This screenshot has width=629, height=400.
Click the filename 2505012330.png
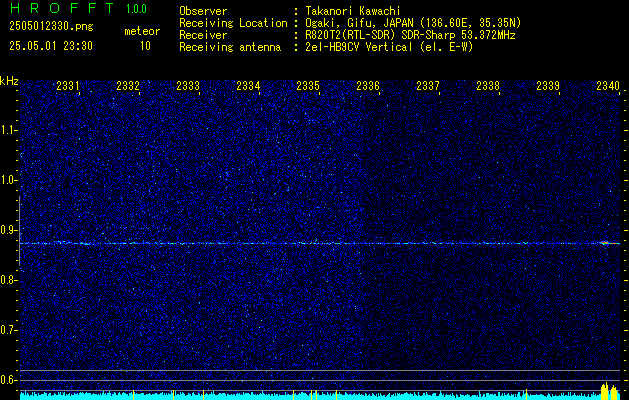click(x=52, y=27)
